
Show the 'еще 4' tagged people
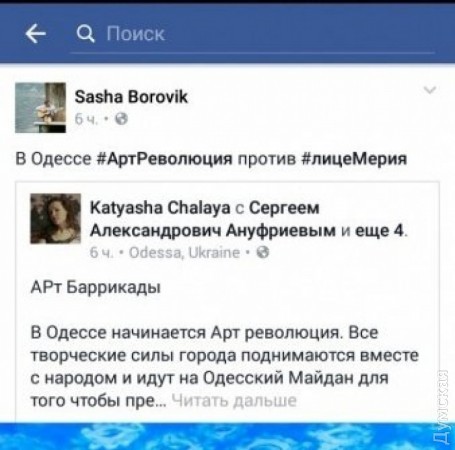pyautogui.click(x=380, y=231)
